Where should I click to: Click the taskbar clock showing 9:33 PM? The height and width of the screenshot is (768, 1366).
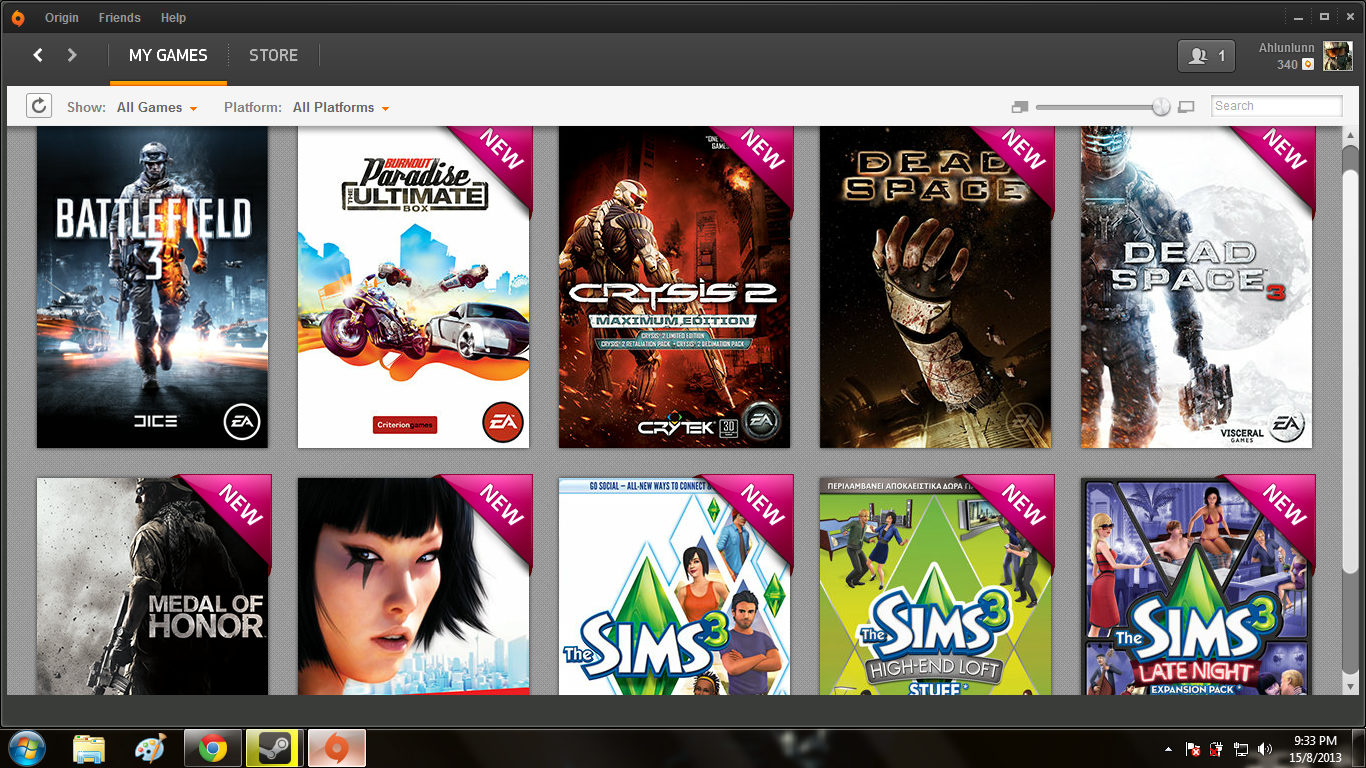pyautogui.click(x=1315, y=749)
